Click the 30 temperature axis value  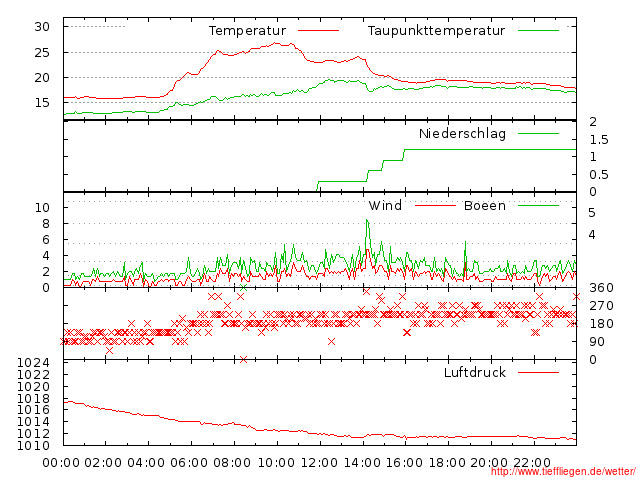[42, 27]
